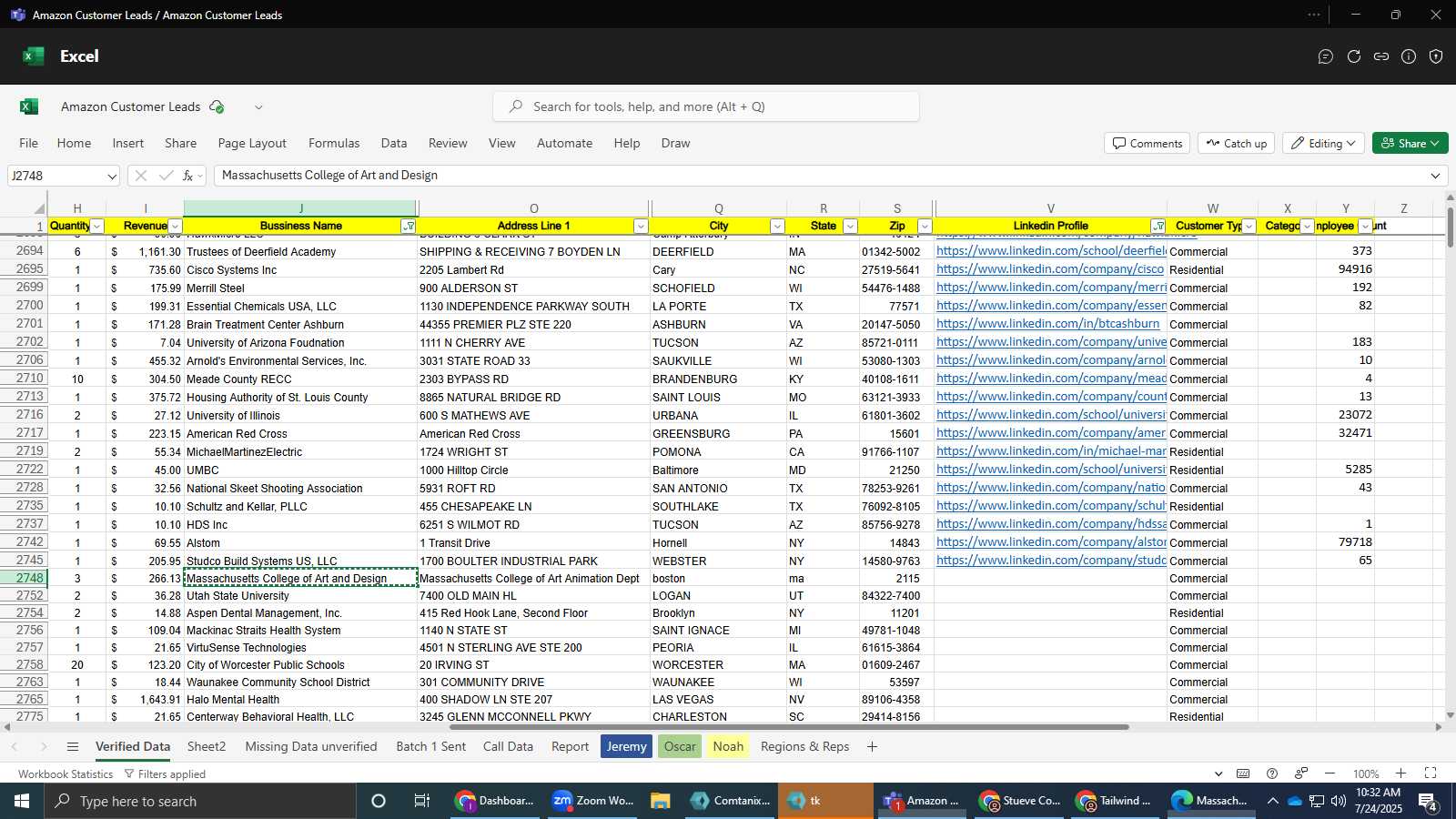Screen dimensions: 1456x819
Task: Open Task View on taskbar
Action: [x=422, y=801]
